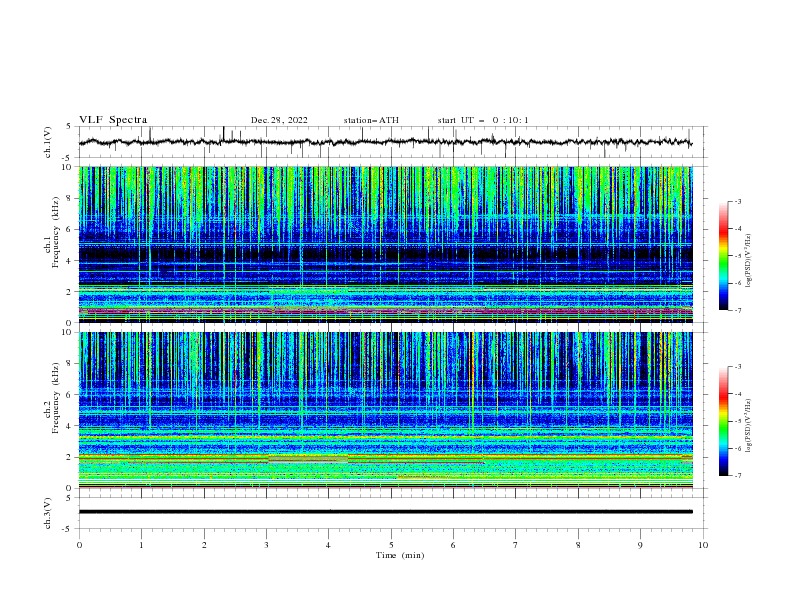
Task: Select the ch.1 "Frequency (kHz)" axis label
Action: pyautogui.click(x=55, y=233)
